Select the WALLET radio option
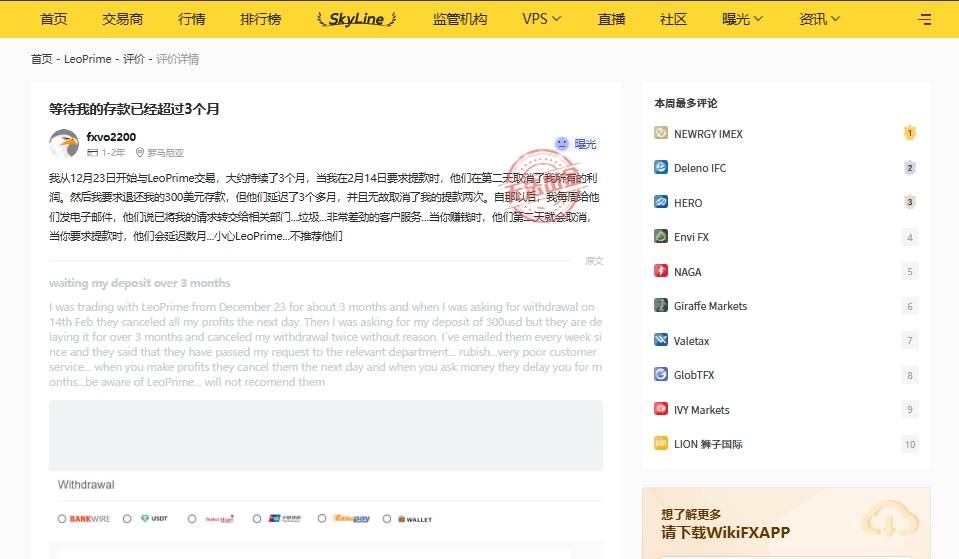The height and width of the screenshot is (559, 959). pyautogui.click(x=387, y=519)
